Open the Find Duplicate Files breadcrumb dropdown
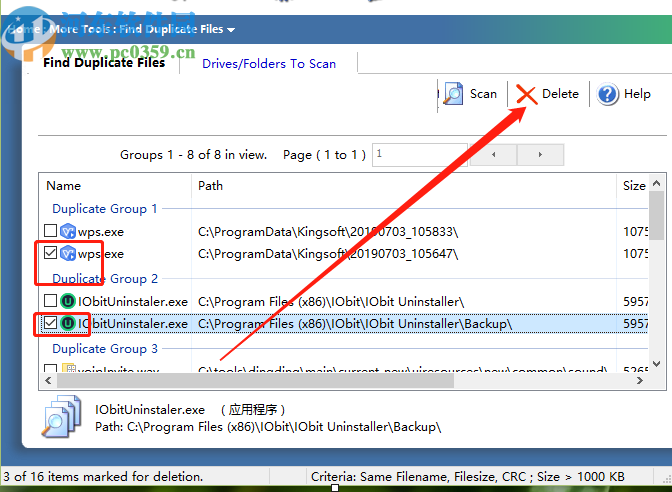This screenshot has height=492, width=672. point(231,30)
